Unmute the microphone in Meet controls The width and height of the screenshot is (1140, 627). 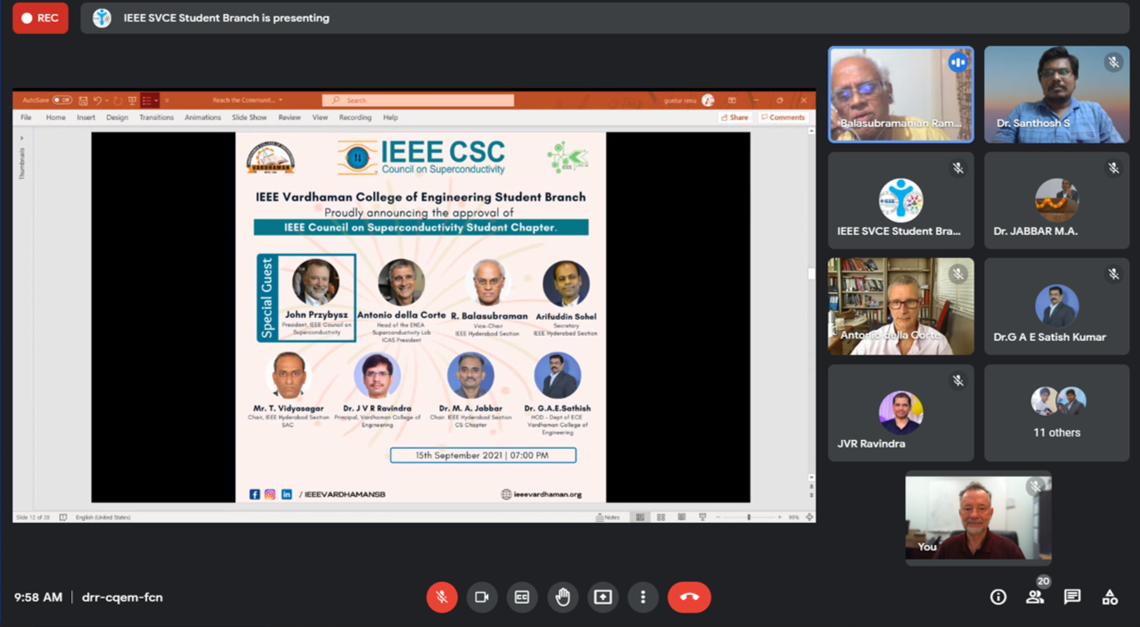tap(441, 597)
